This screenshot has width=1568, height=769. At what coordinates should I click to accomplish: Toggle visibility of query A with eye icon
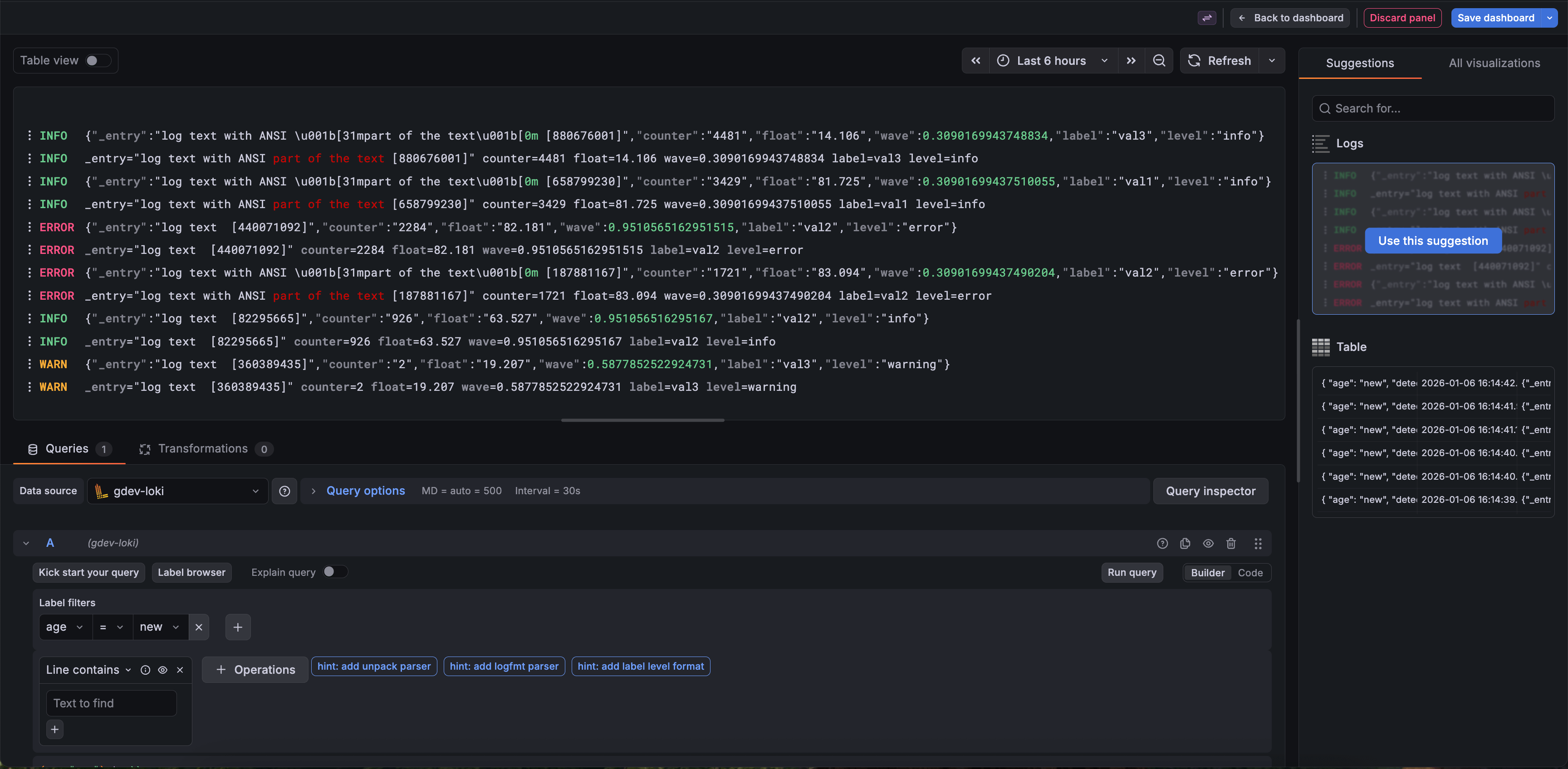point(1208,543)
